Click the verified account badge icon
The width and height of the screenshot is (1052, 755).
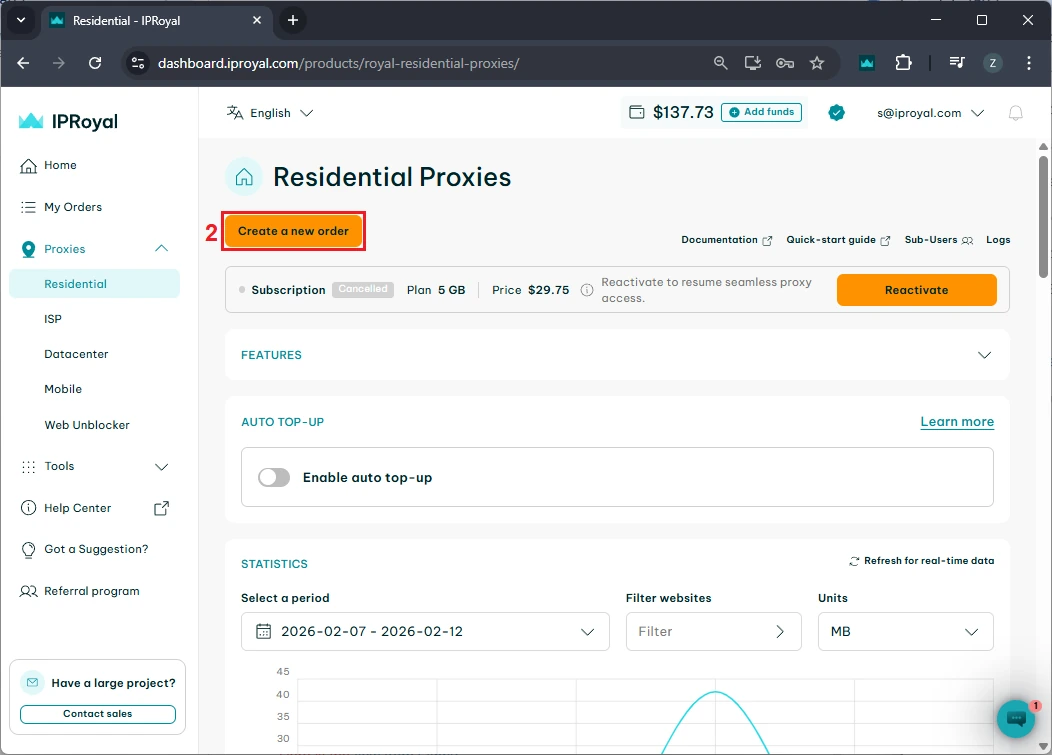[837, 113]
